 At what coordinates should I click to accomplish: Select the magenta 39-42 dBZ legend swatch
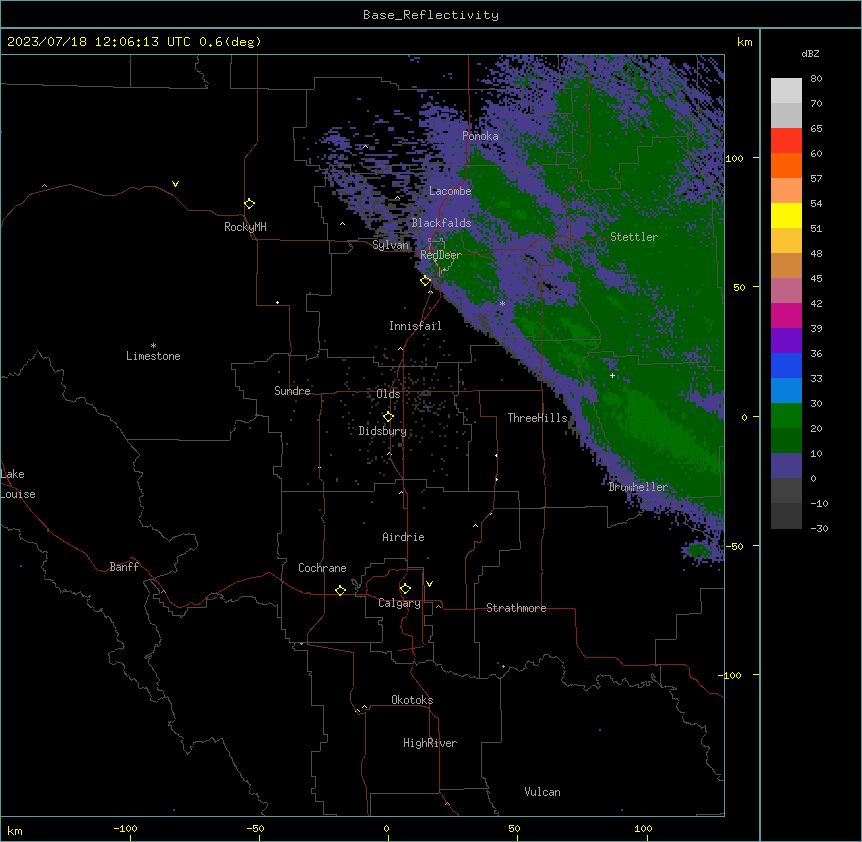[x=786, y=315]
